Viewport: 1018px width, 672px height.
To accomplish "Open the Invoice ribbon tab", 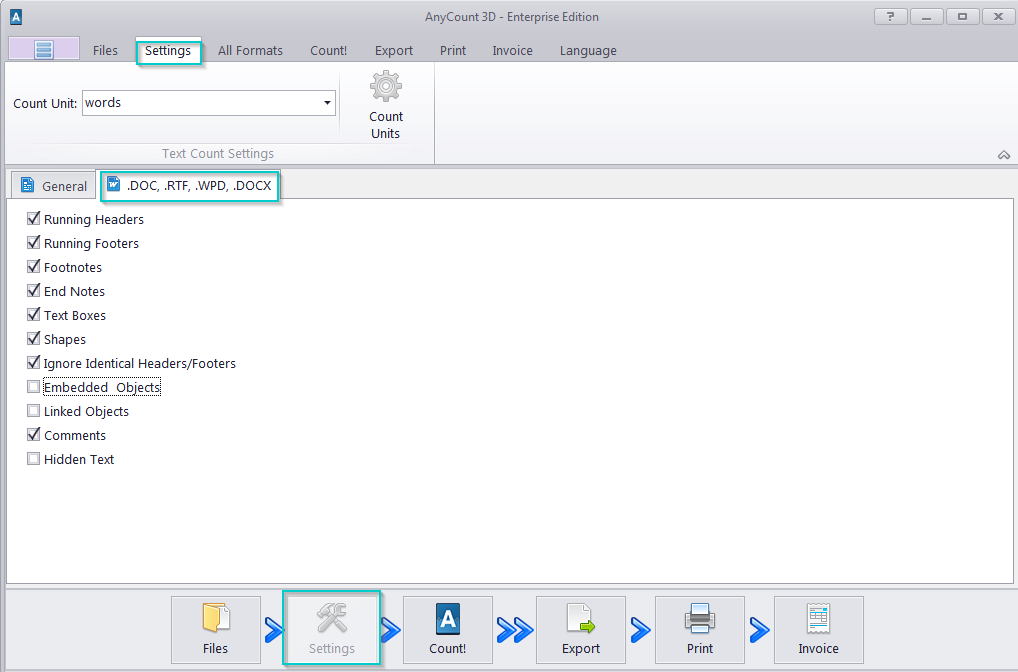I will 512,51.
